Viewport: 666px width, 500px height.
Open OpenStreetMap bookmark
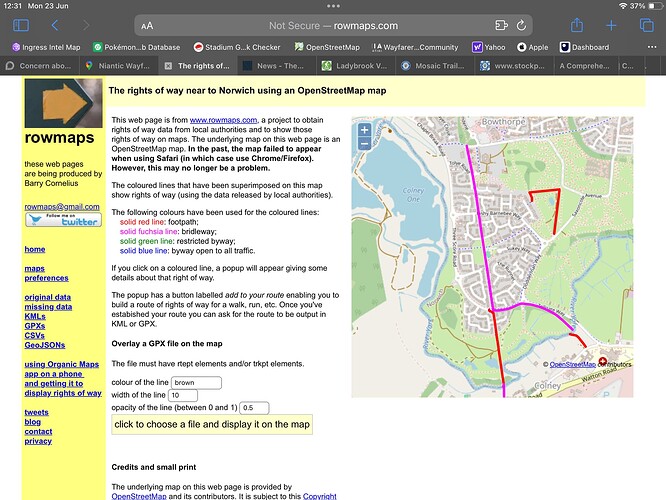coord(327,47)
